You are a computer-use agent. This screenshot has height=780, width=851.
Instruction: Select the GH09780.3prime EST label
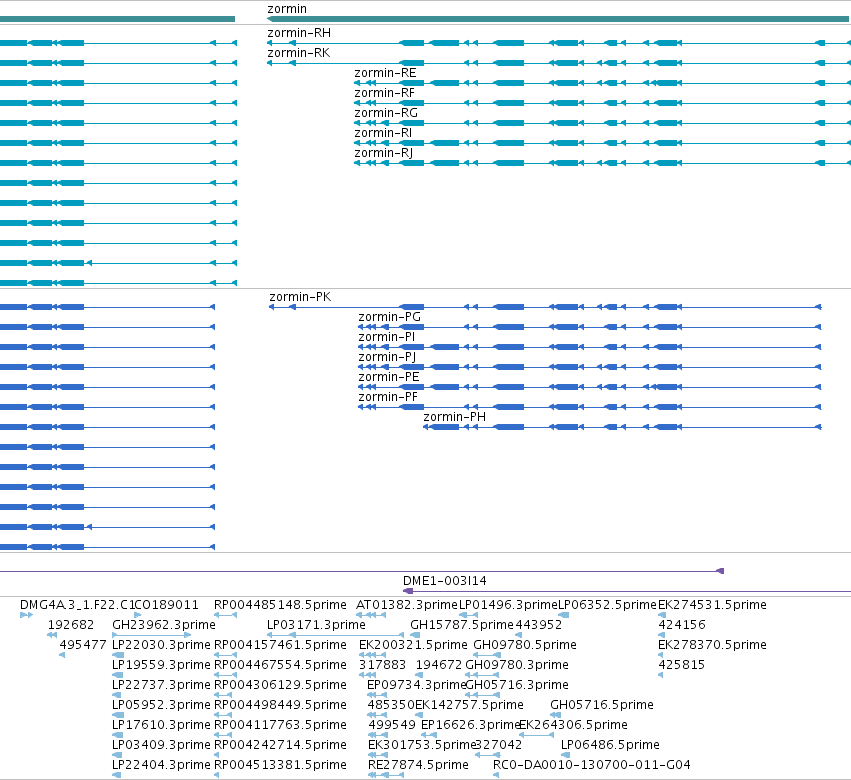coord(517,665)
